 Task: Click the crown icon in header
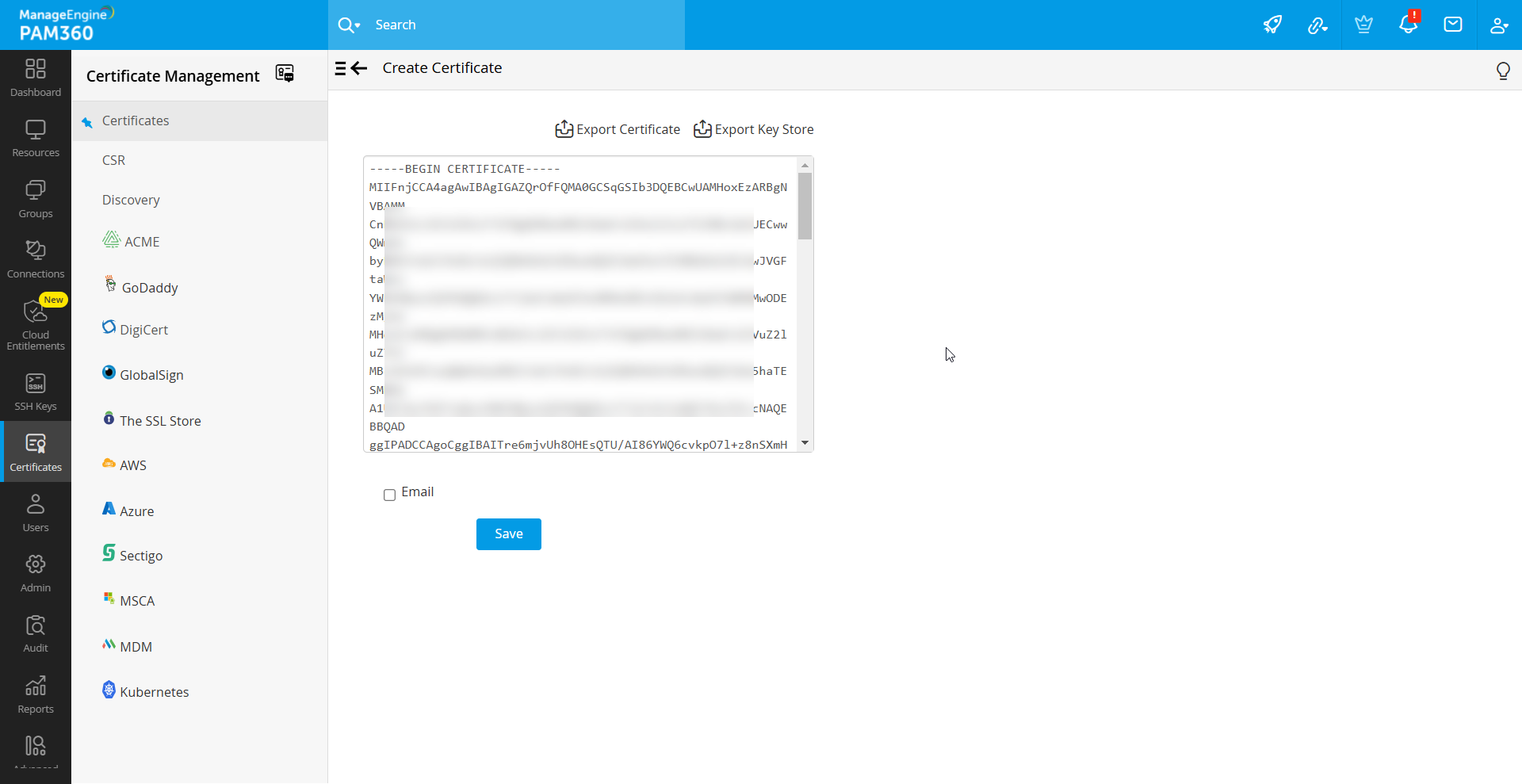[1363, 25]
